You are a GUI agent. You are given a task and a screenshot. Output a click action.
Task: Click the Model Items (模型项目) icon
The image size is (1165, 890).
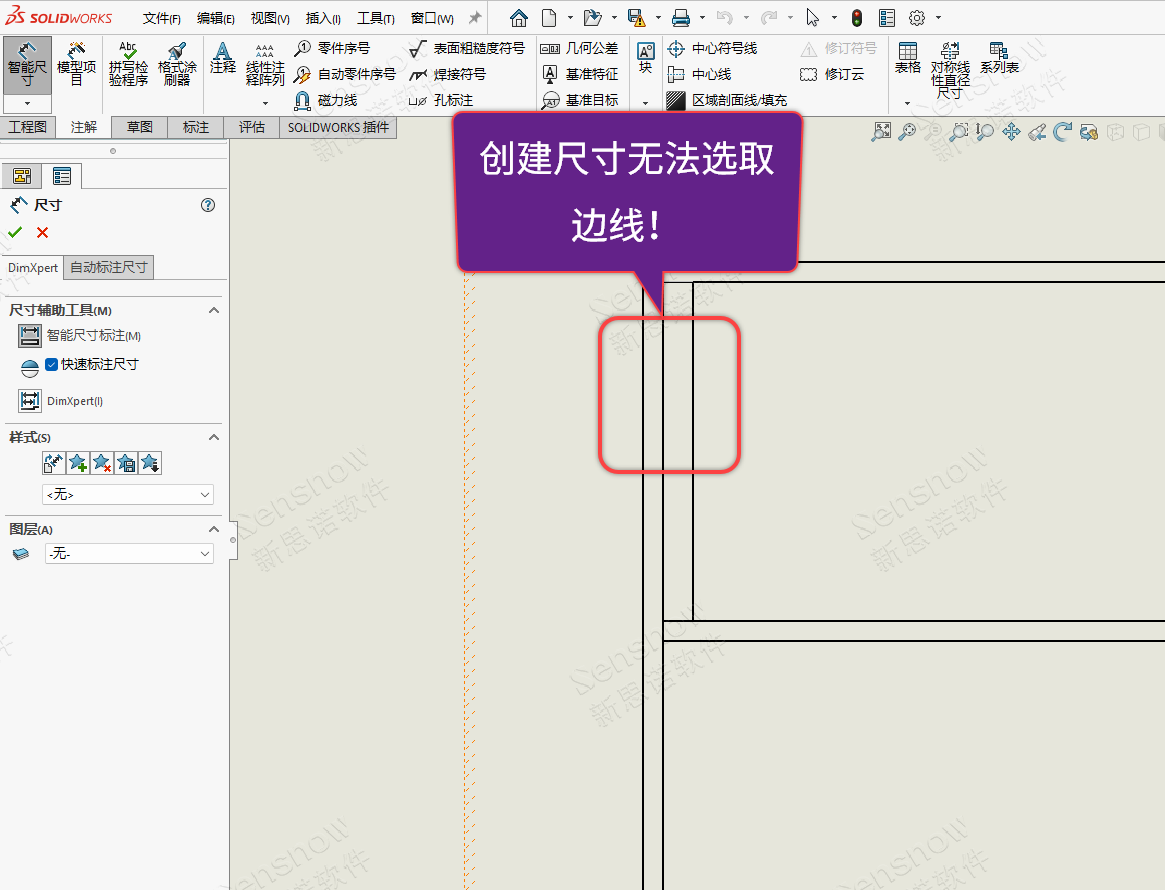pos(76,63)
